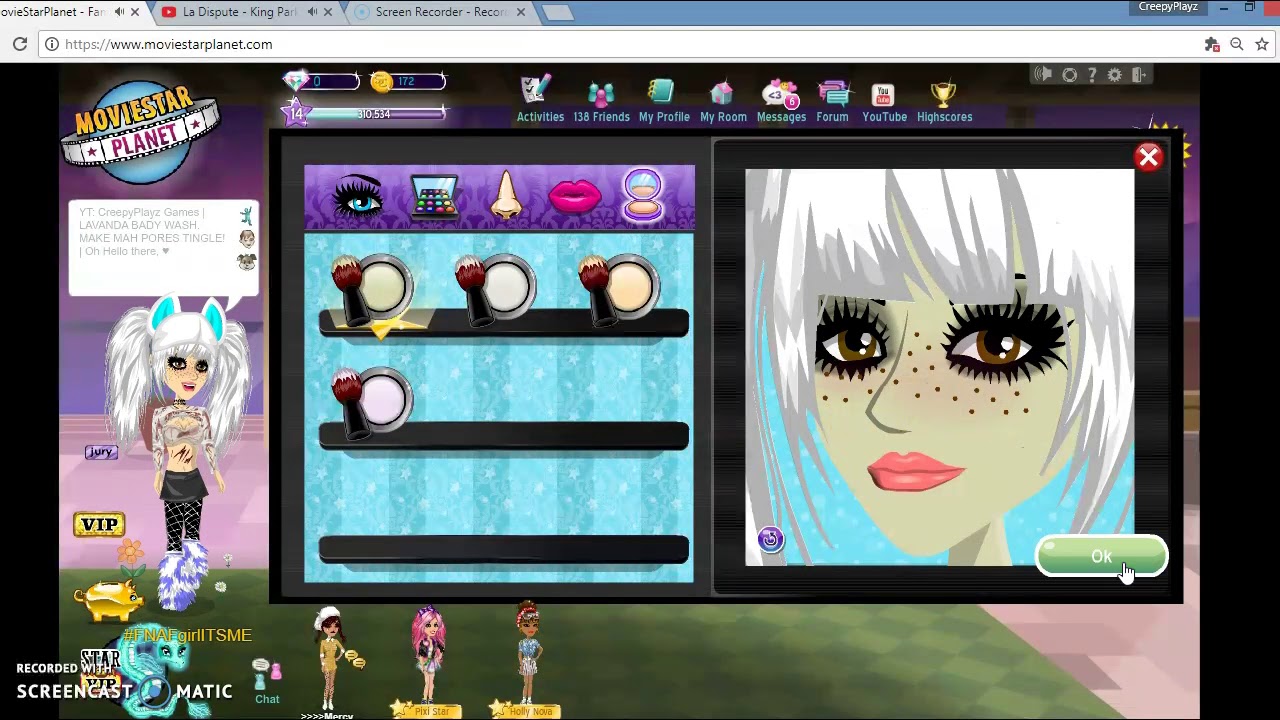This screenshot has height=720, width=1280.
Task: Choose the lavender skin powder swatch
Action: click(x=372, y=402)
